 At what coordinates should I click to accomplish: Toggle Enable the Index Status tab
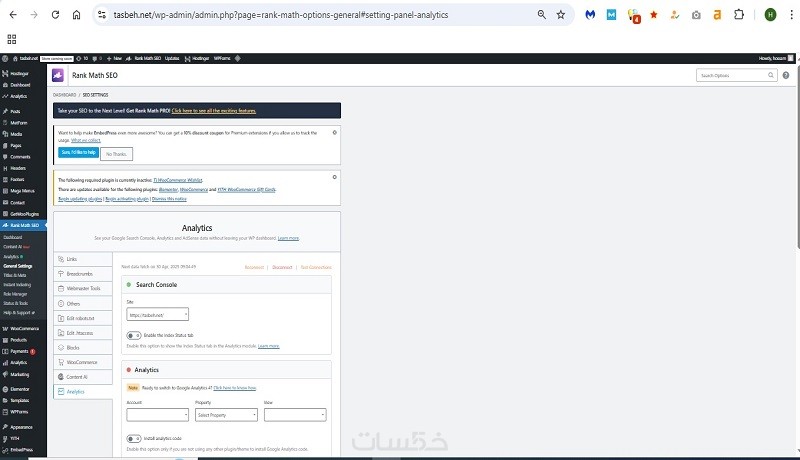pyautogui.click(x=134, y=336)
